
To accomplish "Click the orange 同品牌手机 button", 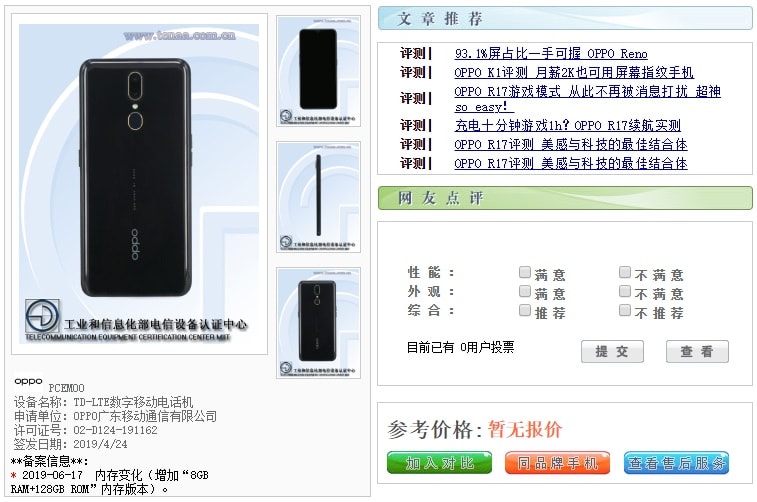I will 557,463.
